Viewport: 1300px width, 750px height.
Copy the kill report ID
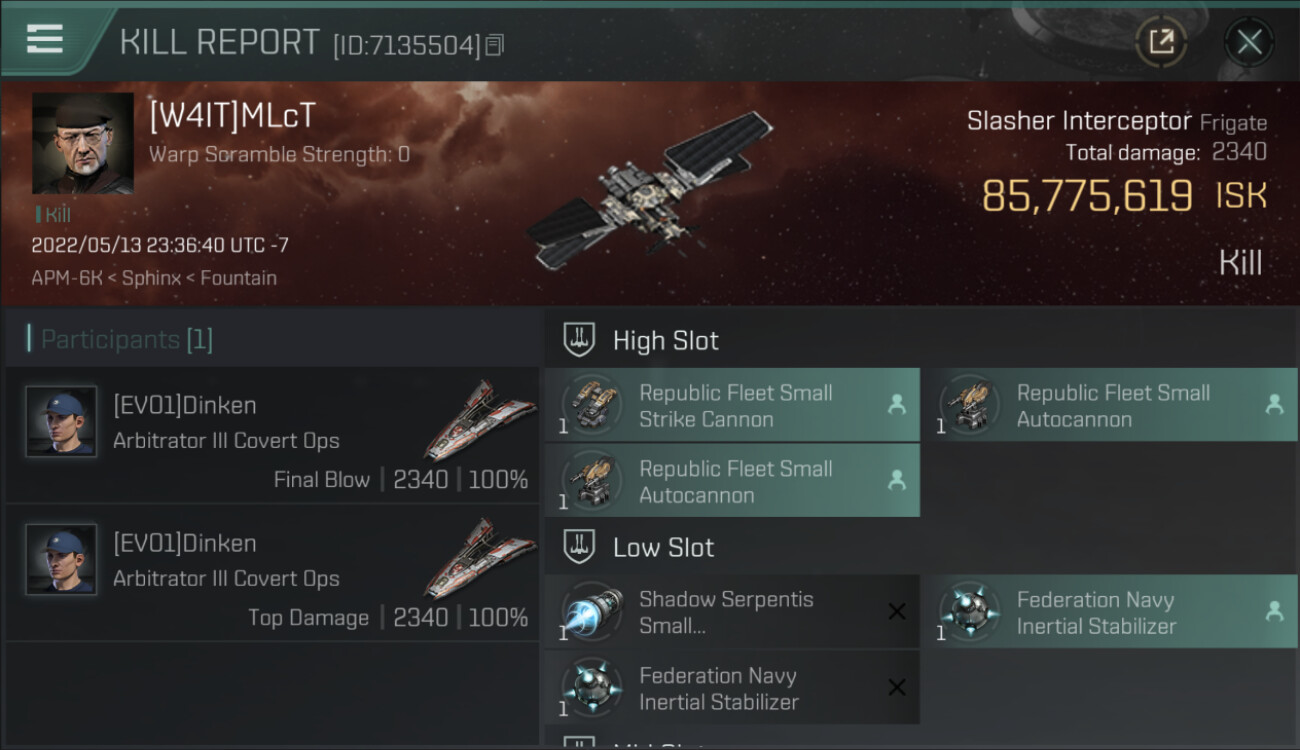(x=495, y=45)
